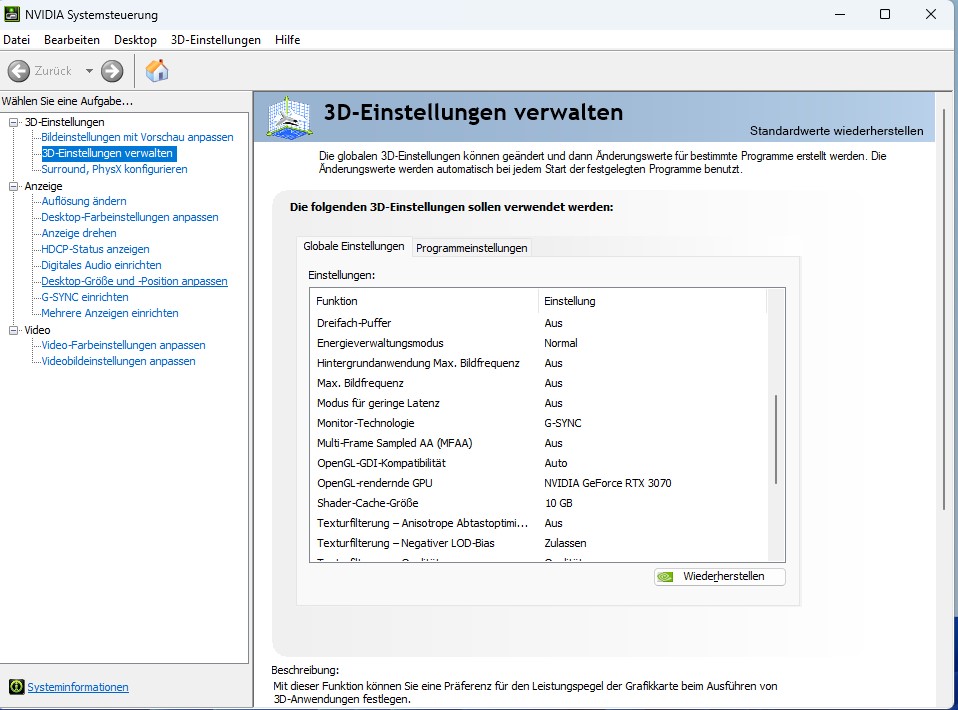Open Digitales Audio einrichten
Screen dimensions: 958x710
pyautogui.click(x=101, y=265)
